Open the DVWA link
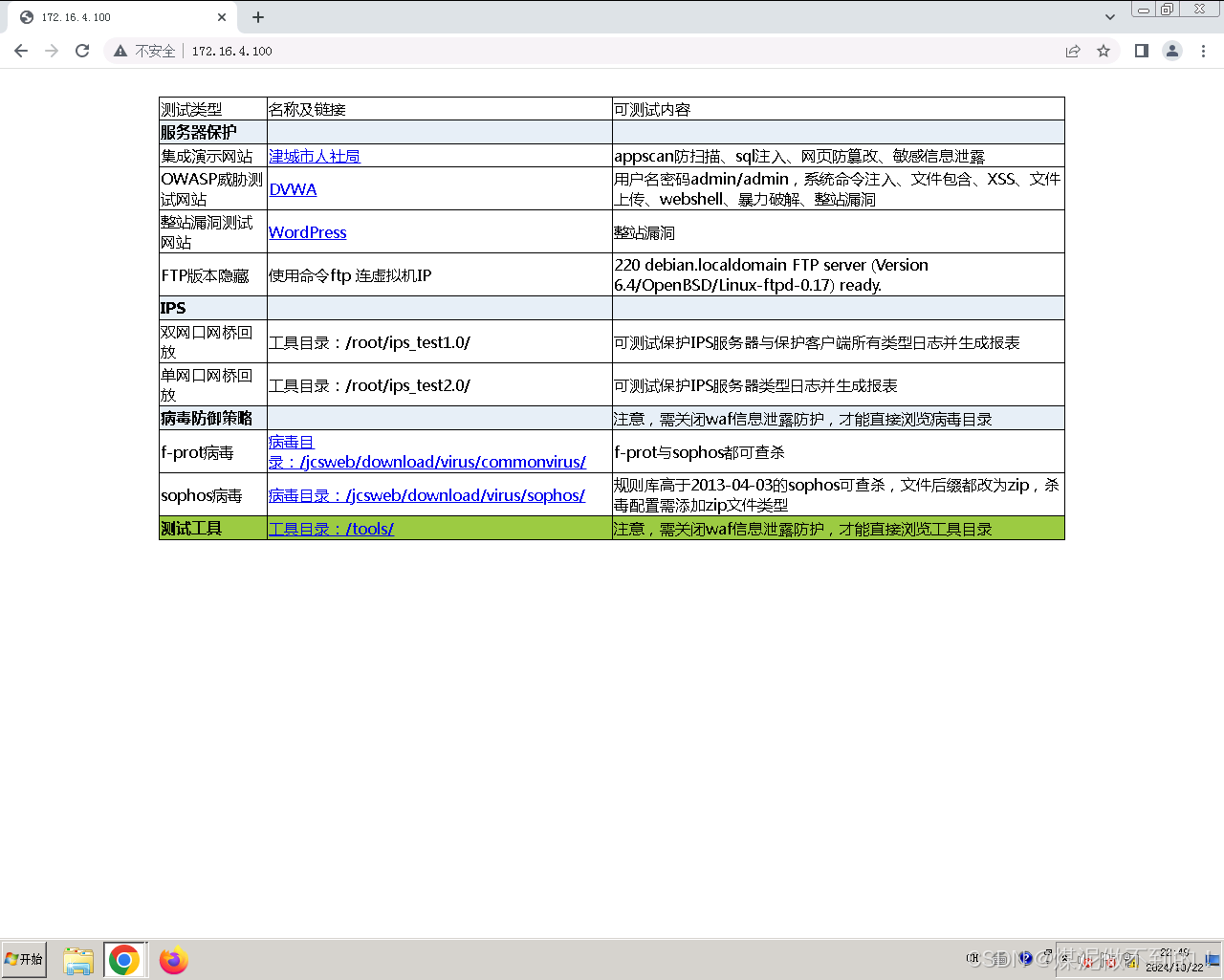 point(293,189)
